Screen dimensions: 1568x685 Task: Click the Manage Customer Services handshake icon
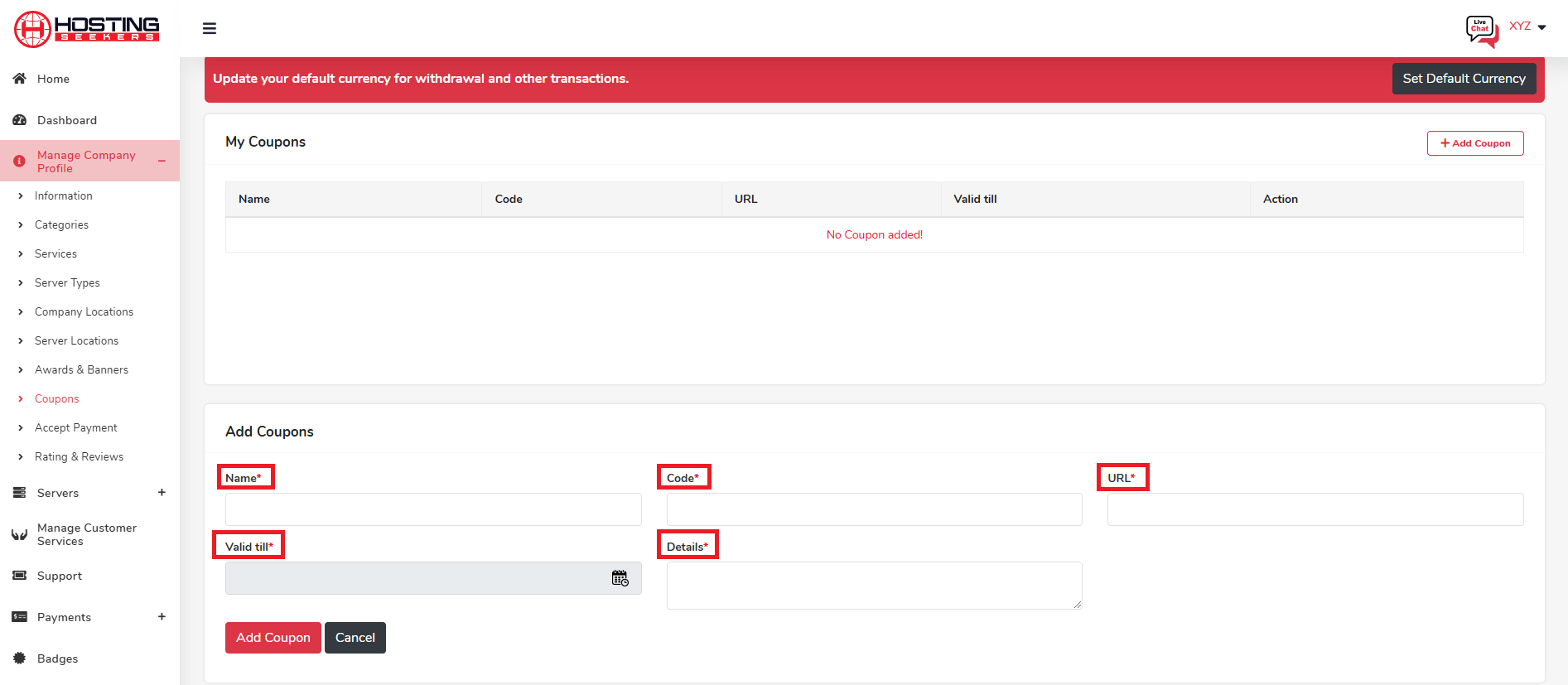20,534
